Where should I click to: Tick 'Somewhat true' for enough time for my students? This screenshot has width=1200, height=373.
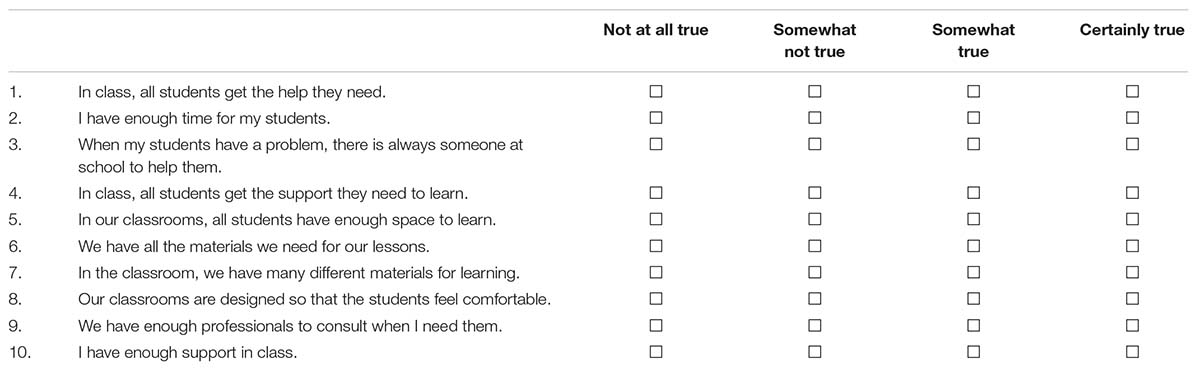point(974,117)
